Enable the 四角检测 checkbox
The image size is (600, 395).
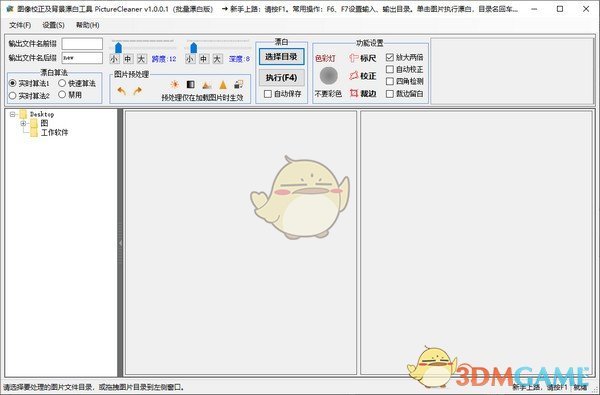tap(390, 81)
